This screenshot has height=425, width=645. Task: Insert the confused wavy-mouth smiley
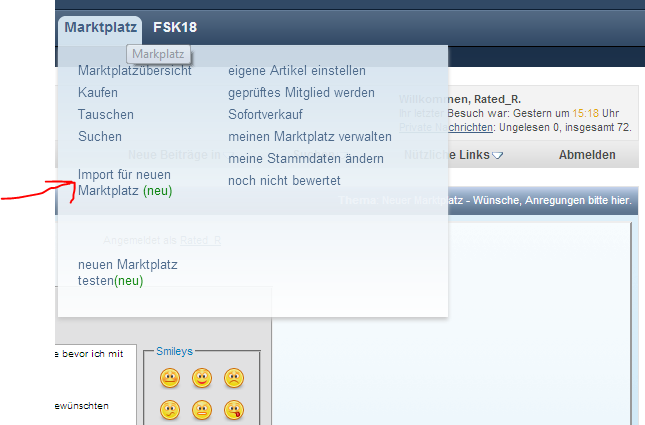(x=171, y=410)
